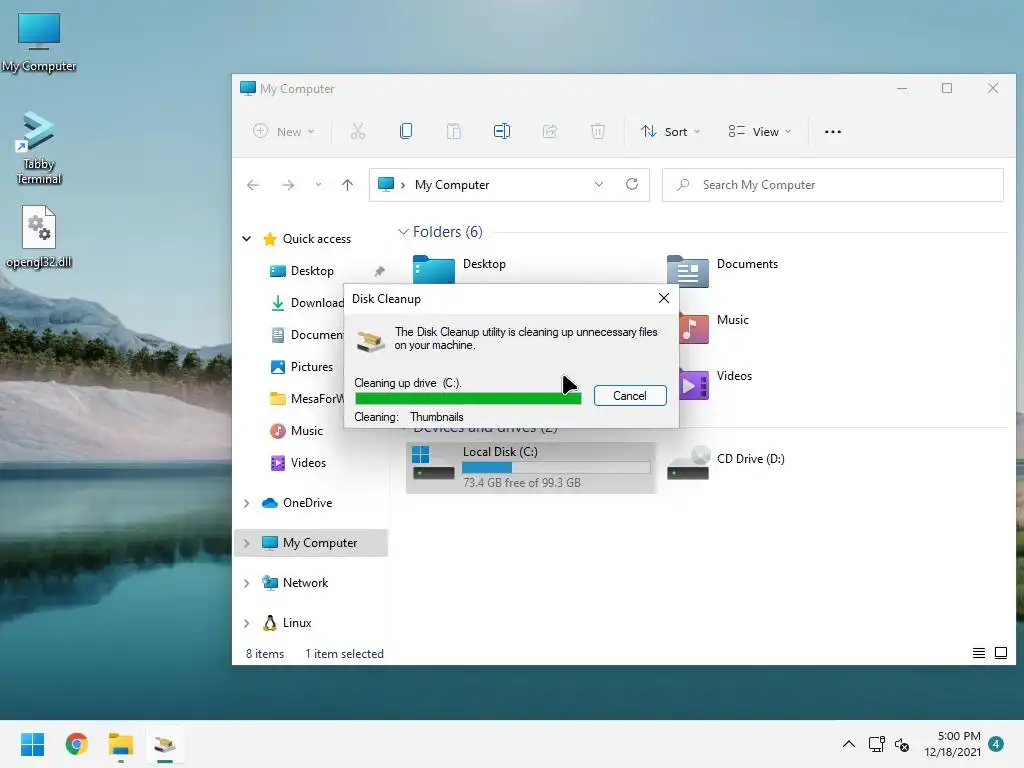Image resolution: width=1024 pixels, height=768 pixels.
Task: Click File Explorer taskbar icon
Action: [x=121, y=744]
